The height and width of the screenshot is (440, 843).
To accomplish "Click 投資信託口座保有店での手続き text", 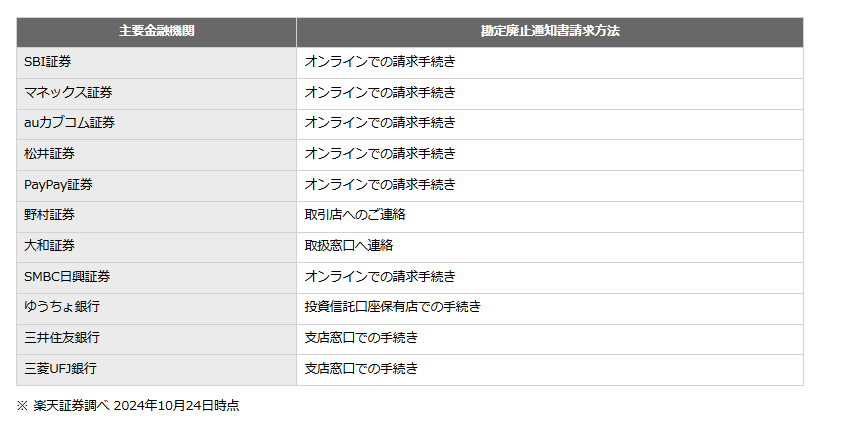I will (x=392, y=307).
